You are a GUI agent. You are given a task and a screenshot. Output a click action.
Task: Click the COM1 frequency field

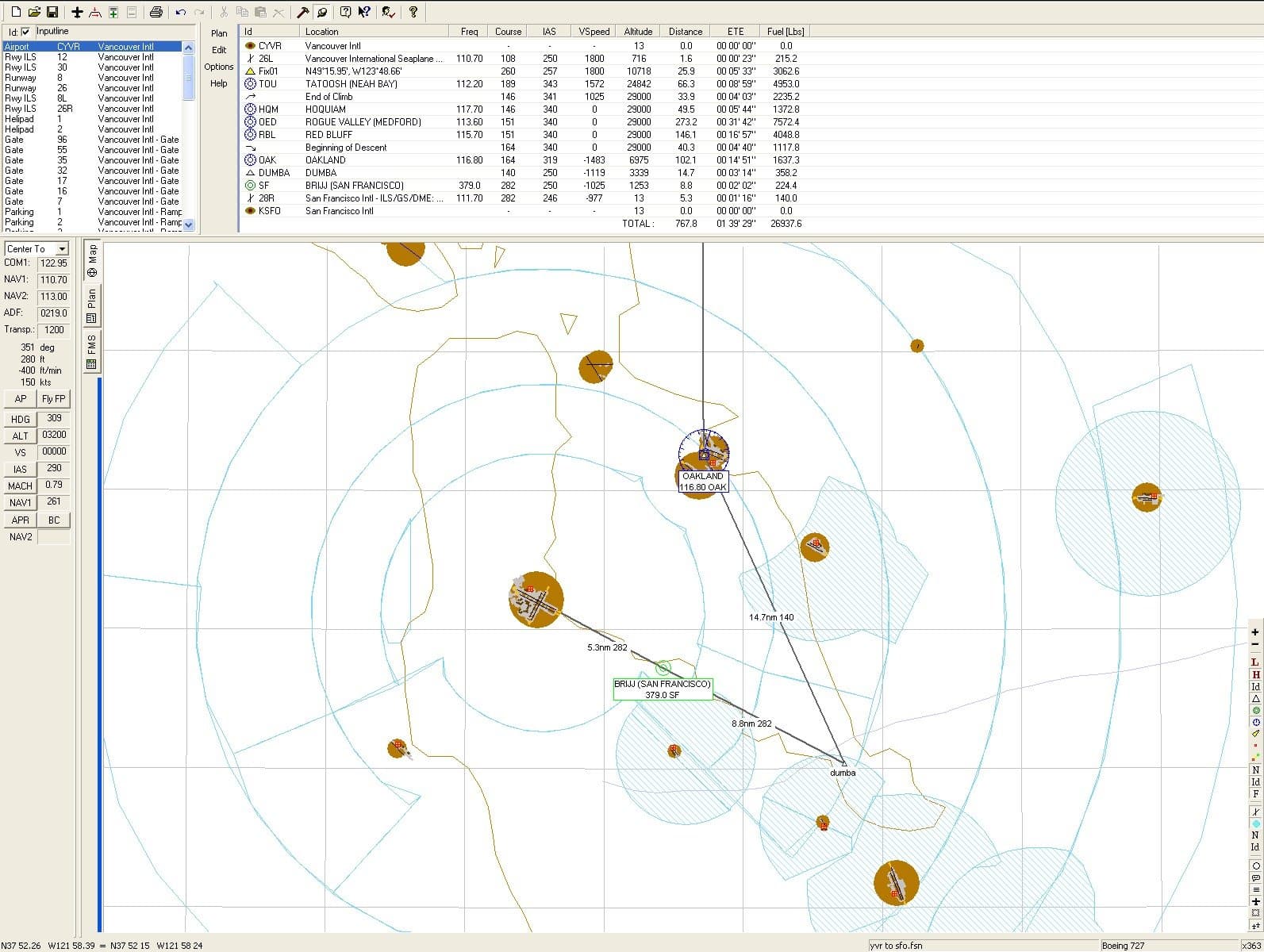(x=53, y=263)
